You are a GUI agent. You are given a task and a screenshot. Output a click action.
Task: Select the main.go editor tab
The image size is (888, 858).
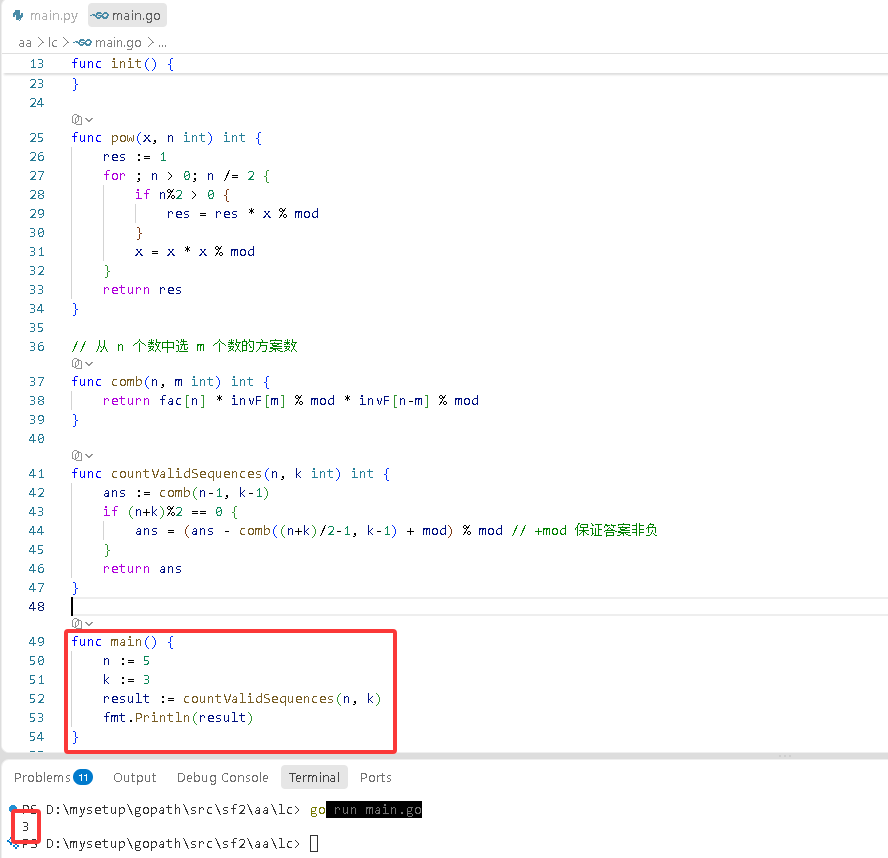[x=127, y=15]
